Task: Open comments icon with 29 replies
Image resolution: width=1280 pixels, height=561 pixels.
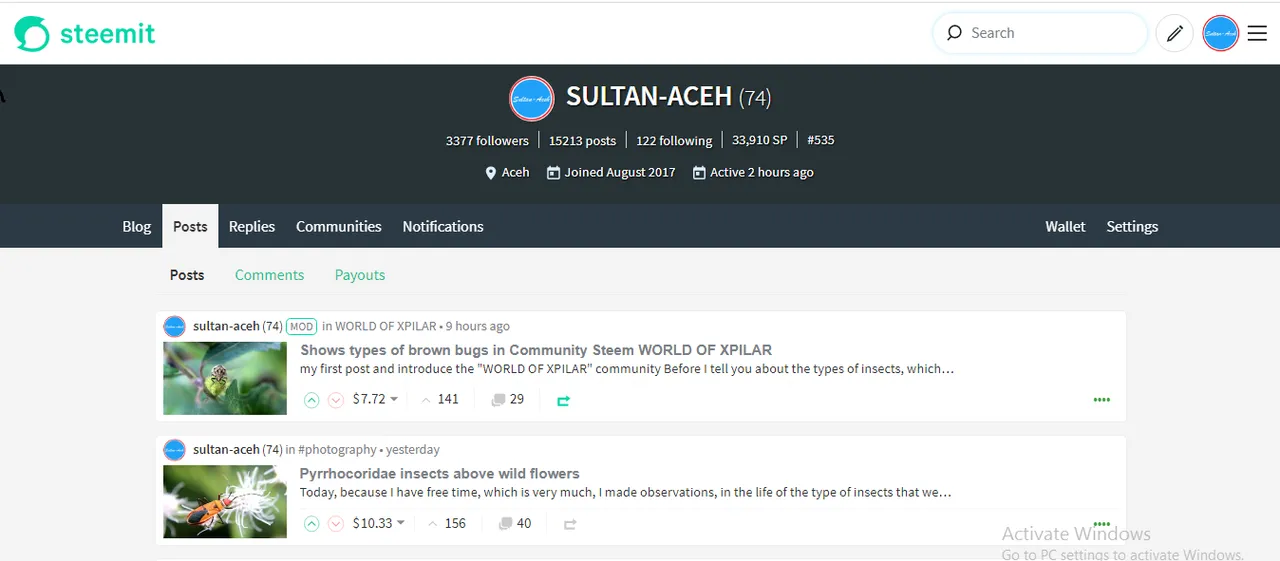Action: click(x=498, y=399)
